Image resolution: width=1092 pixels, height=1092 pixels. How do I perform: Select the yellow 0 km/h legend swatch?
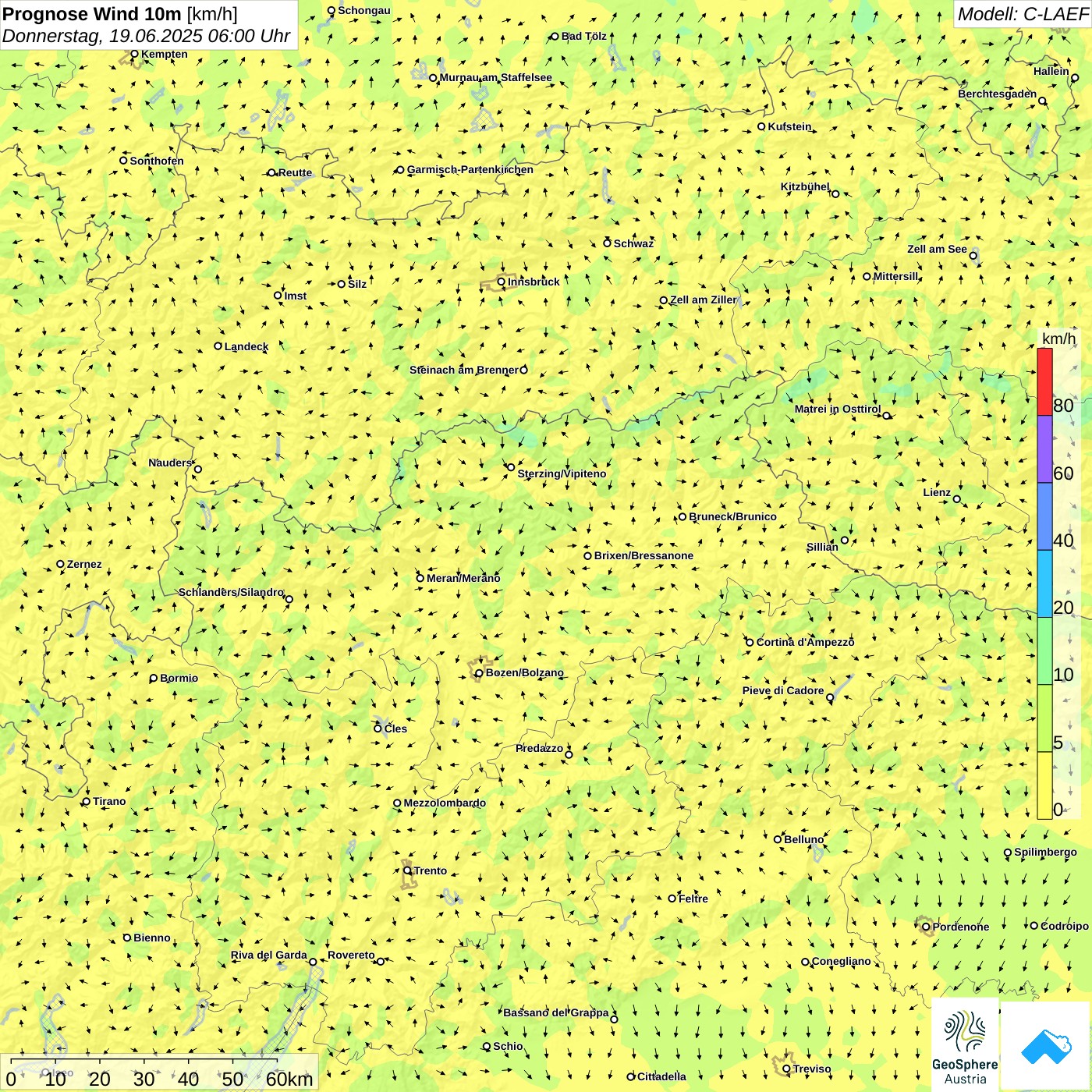(1044, 785)
